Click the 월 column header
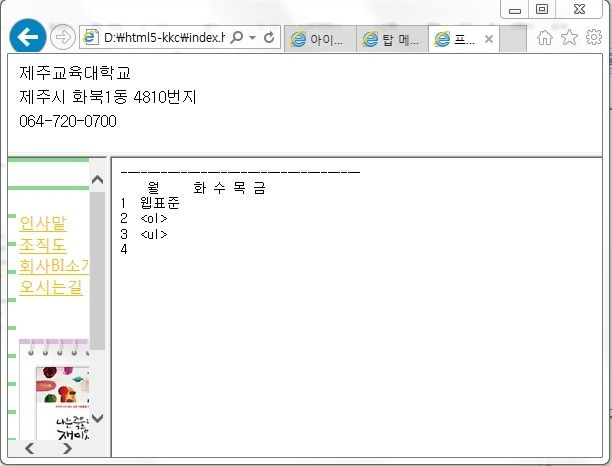This screenshot has width=612, height=466. point(153,188)
